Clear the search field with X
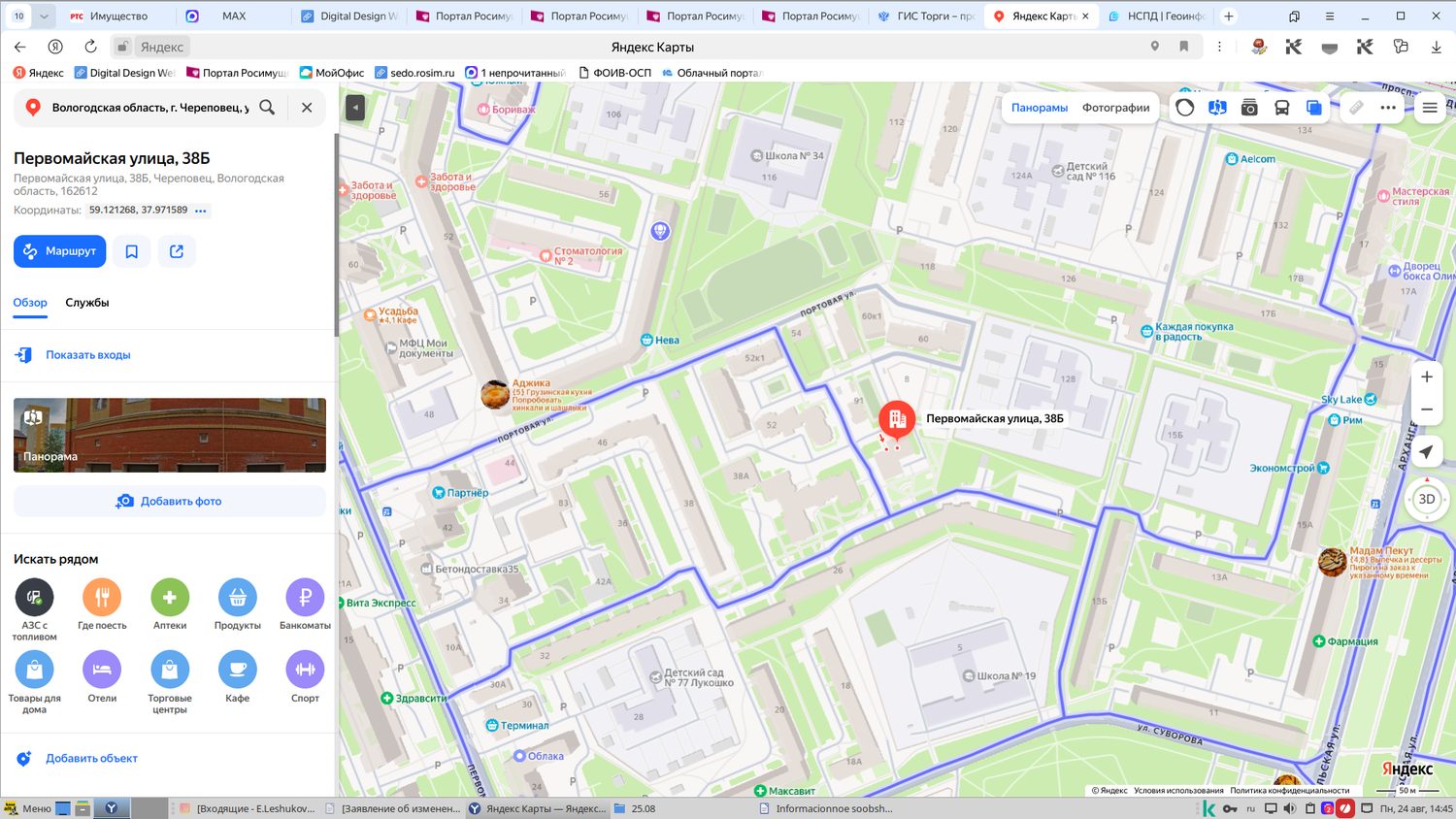Image resolution: width=1456 pixels, height=819 pixels. pos(307,108)
